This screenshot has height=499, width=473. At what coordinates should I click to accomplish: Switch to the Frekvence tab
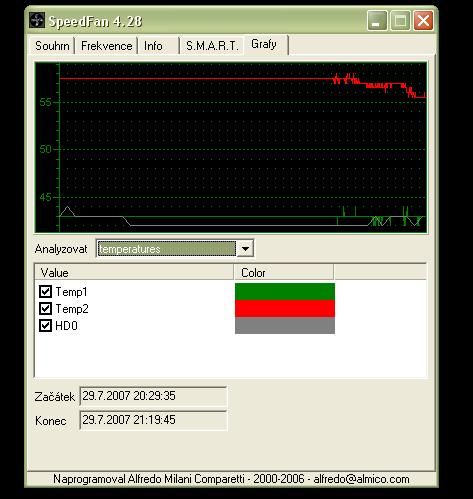[106, 46]
